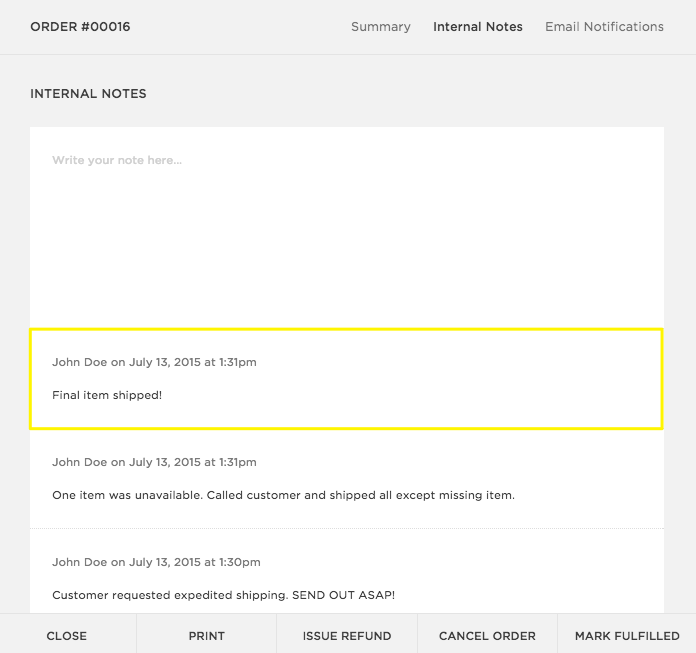
Task: Select the 'One item was unavailable' note text
Action: pos(283,495)
